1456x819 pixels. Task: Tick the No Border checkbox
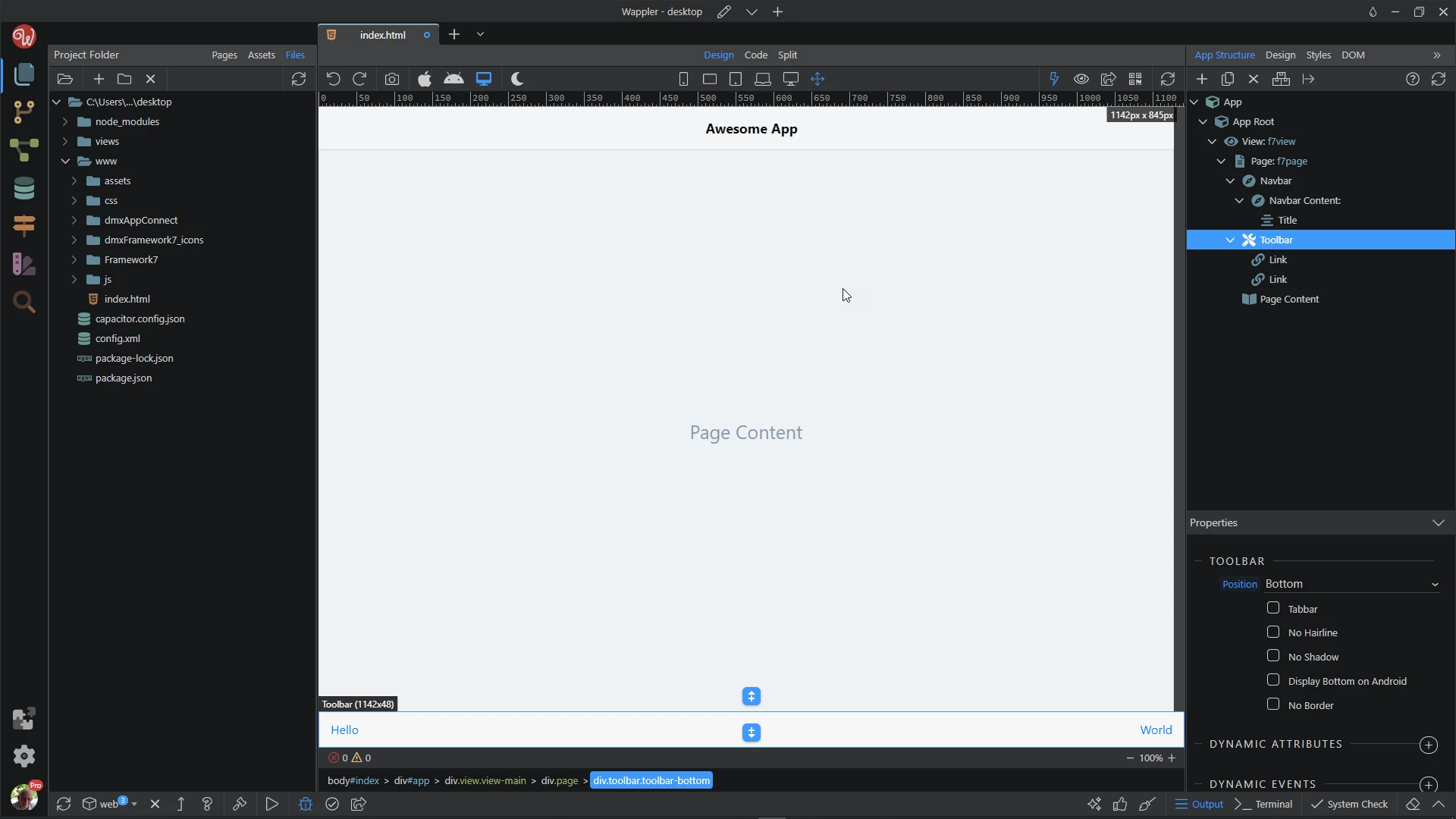(x=1273, y=704)
